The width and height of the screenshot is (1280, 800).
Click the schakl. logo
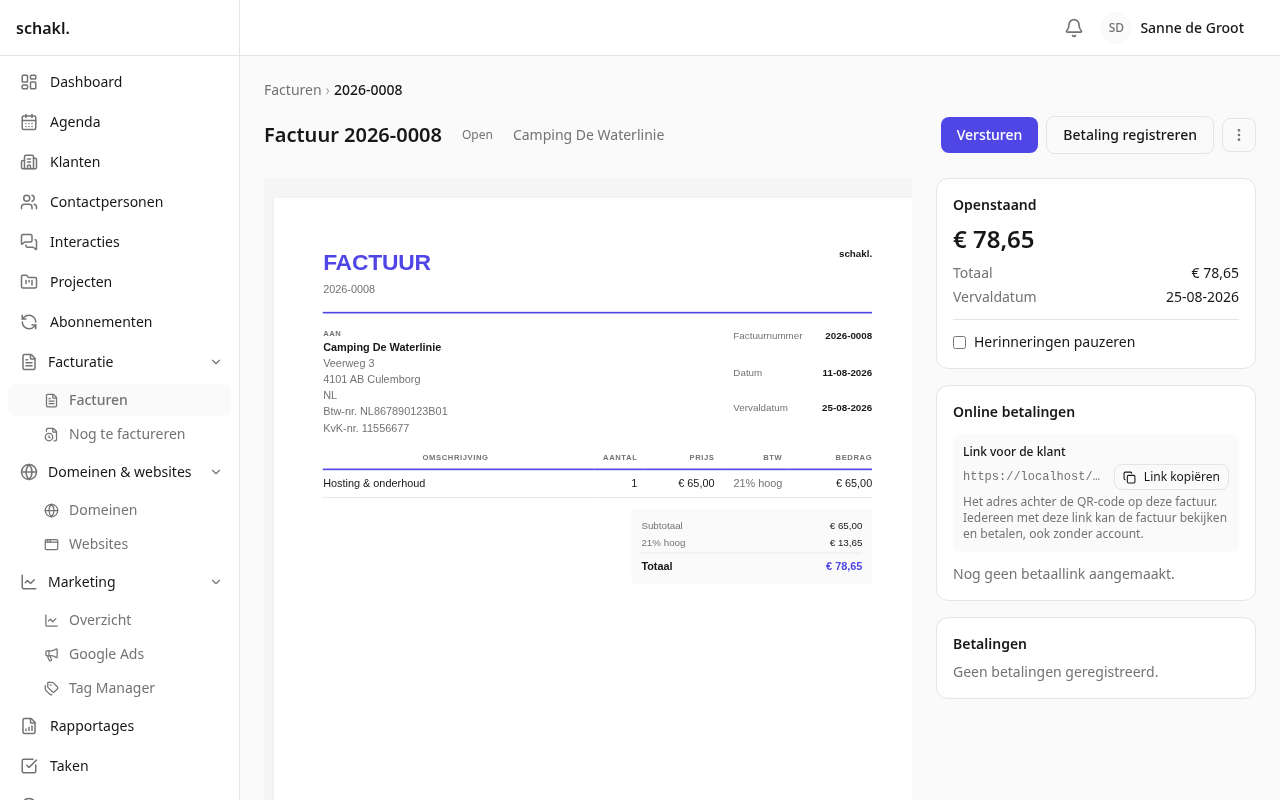43,28
